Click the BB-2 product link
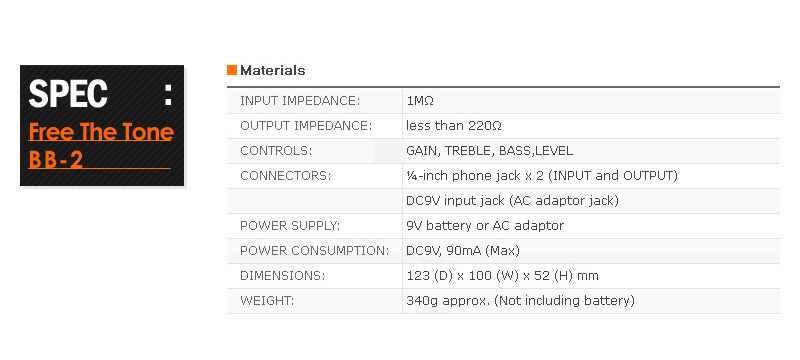The height and width of the screenshot is (360, 800). 56,160
